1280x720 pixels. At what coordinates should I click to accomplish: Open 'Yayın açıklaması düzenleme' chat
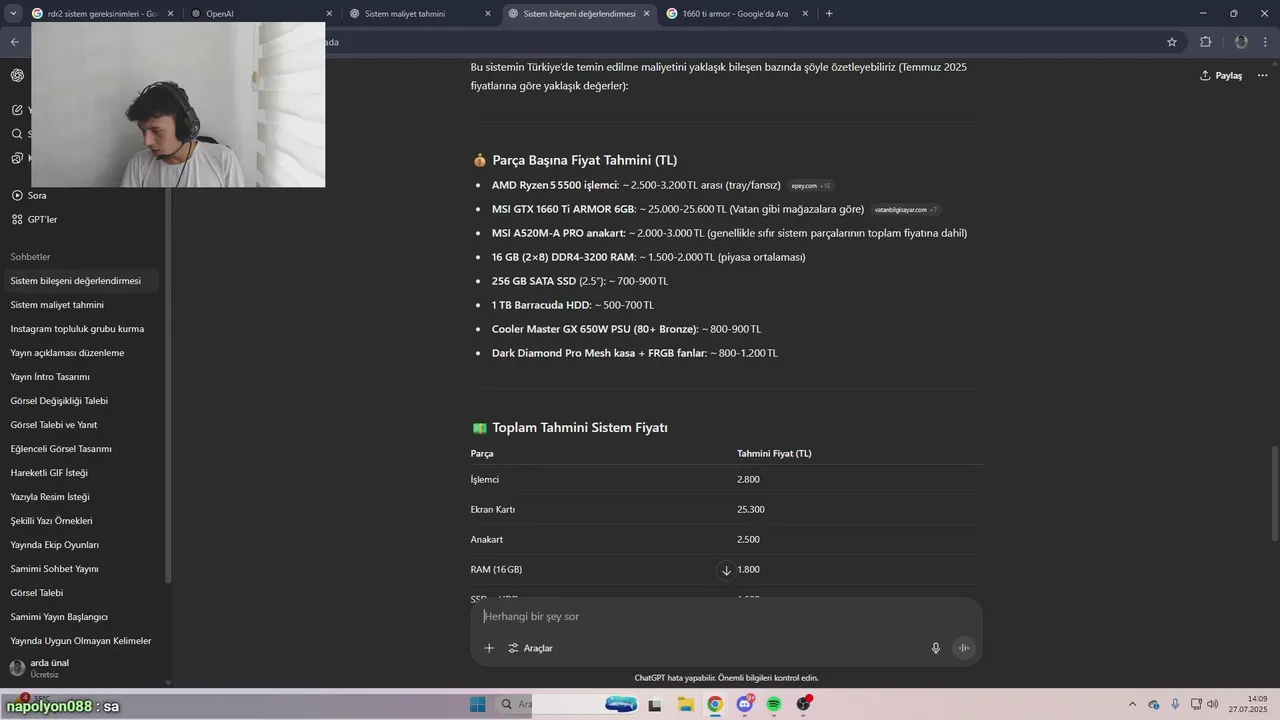(x=82, y=353)
